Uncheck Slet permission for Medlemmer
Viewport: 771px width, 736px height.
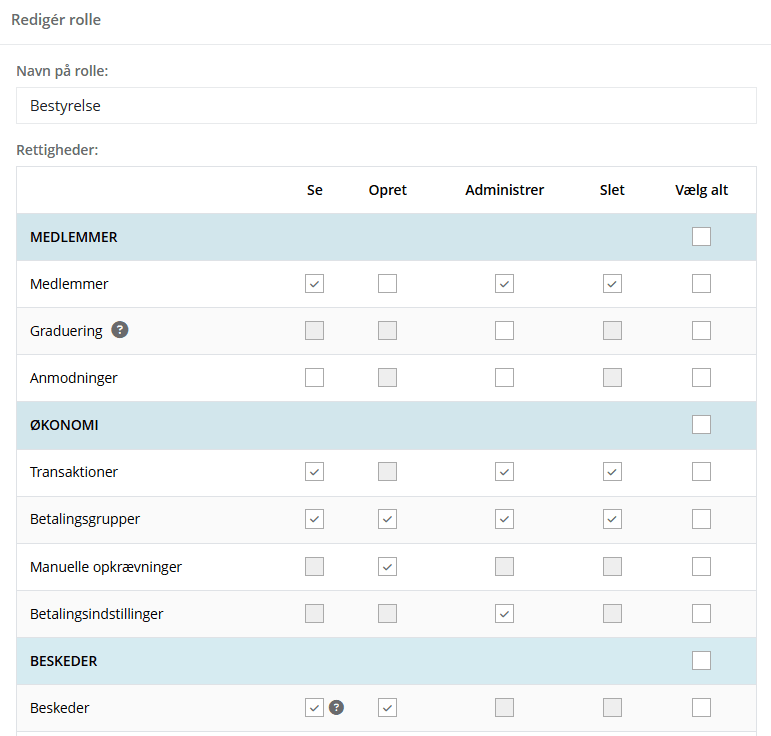coord(612,284)
